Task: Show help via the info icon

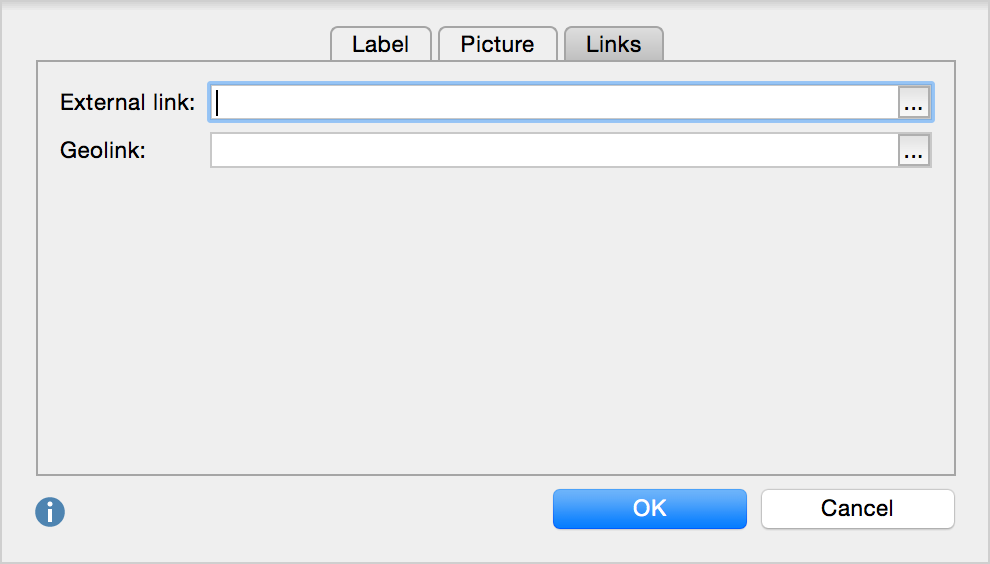Action: pyautogui.click(x=50, y=512)
